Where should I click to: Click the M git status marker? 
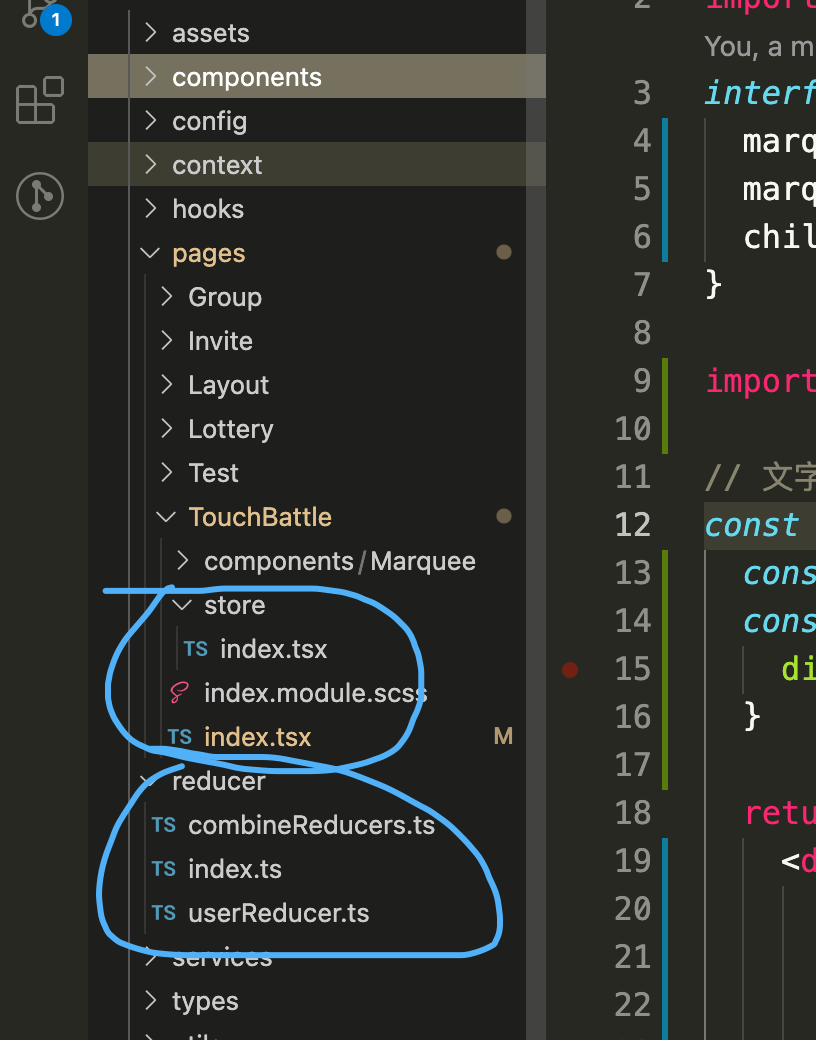pyautogui.click(x=504, y=736)
